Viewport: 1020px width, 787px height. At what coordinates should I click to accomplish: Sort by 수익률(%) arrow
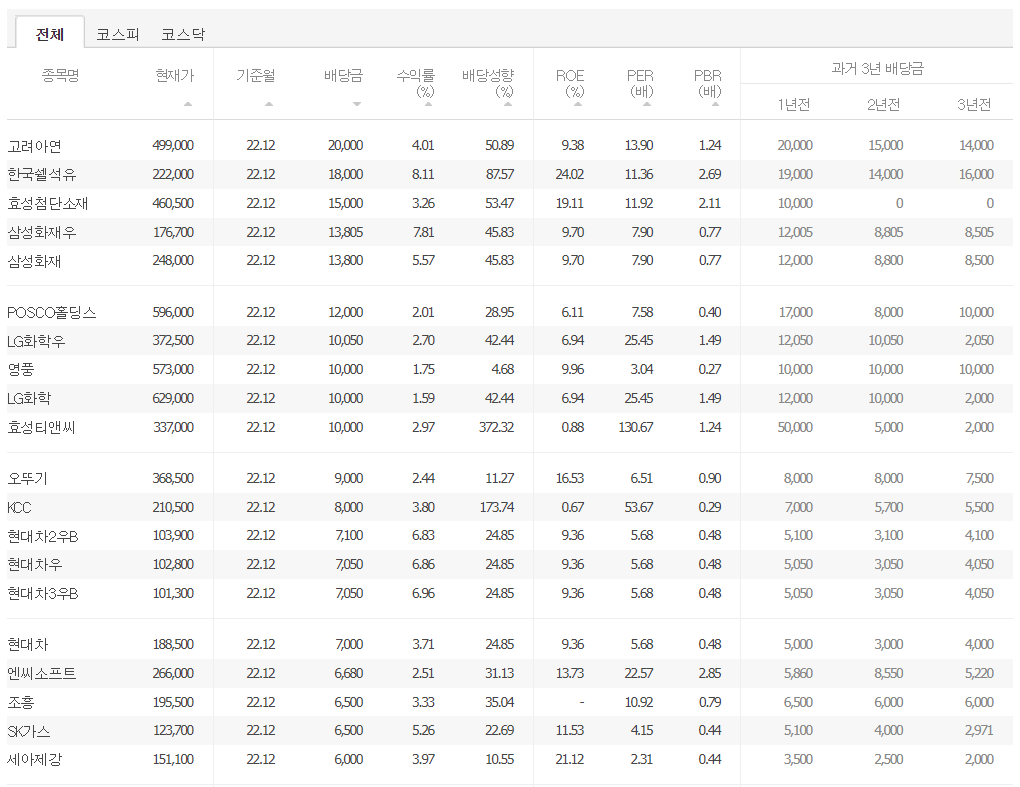(428, 104)
